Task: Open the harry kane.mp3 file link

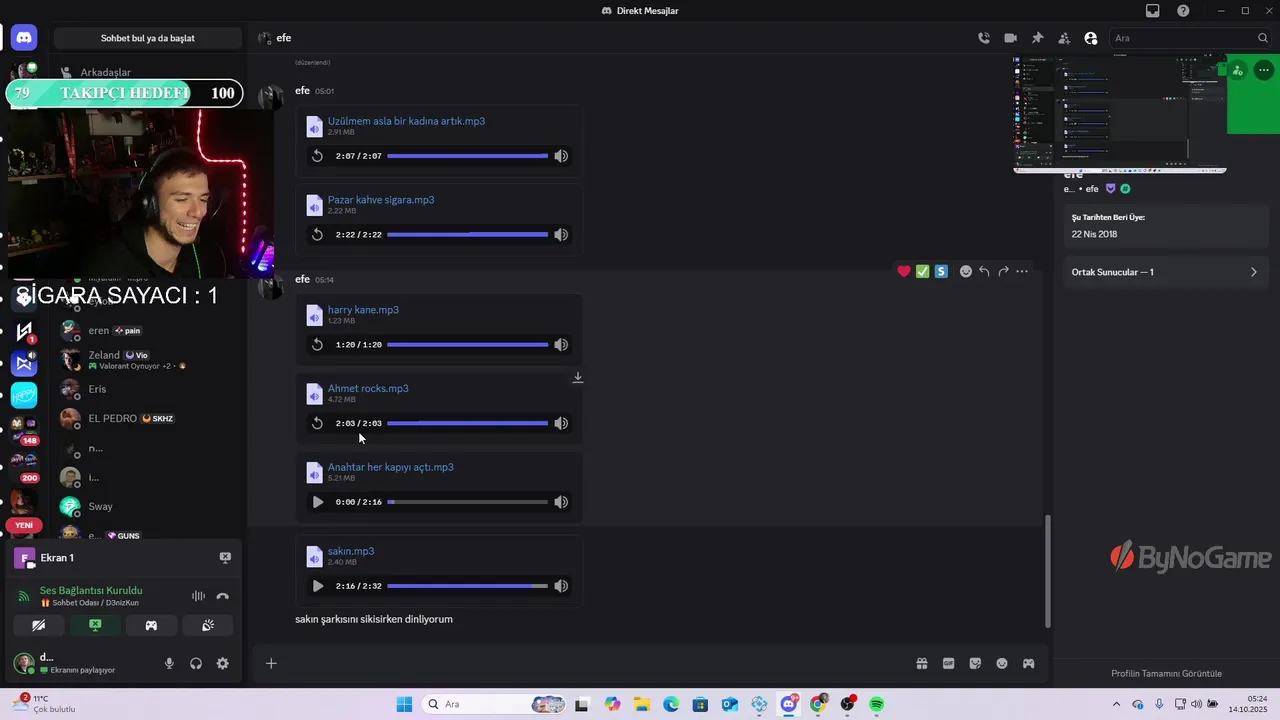Action: [x=363, y=310]
